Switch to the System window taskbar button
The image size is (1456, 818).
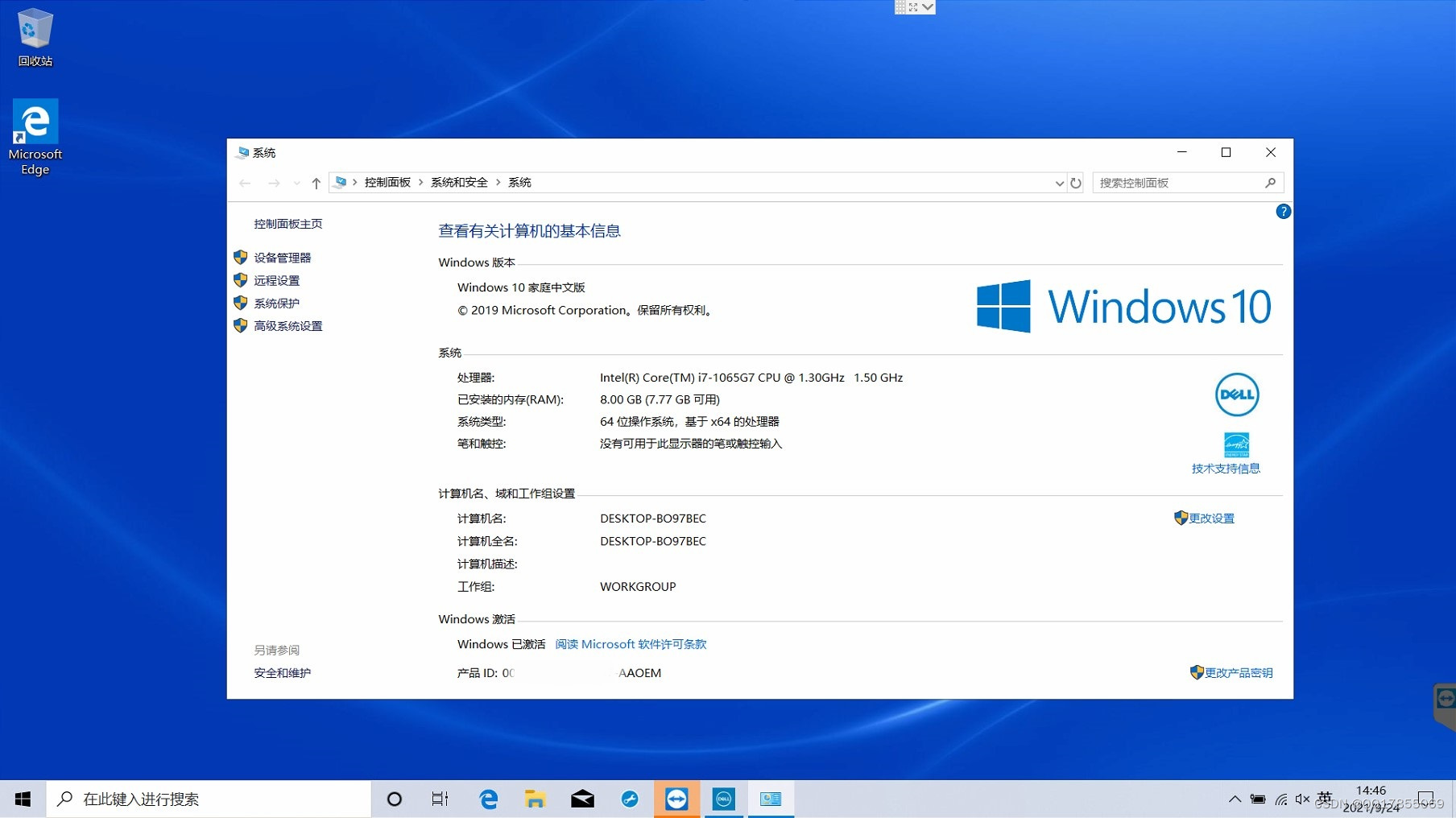(771, 799)
